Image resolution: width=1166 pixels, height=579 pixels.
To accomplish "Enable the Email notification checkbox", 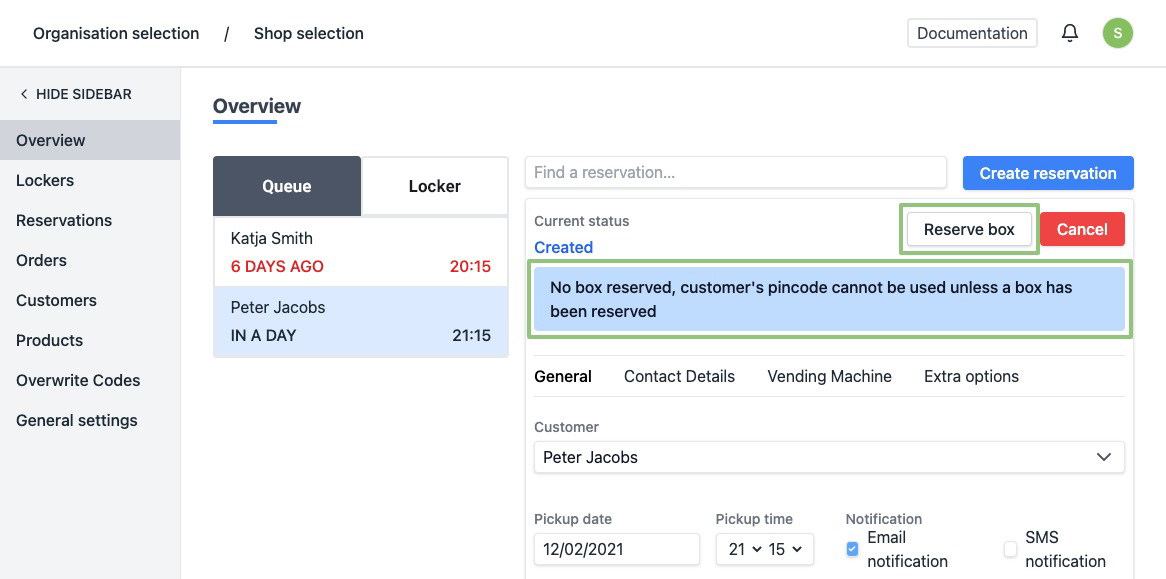I will [852, 549].
